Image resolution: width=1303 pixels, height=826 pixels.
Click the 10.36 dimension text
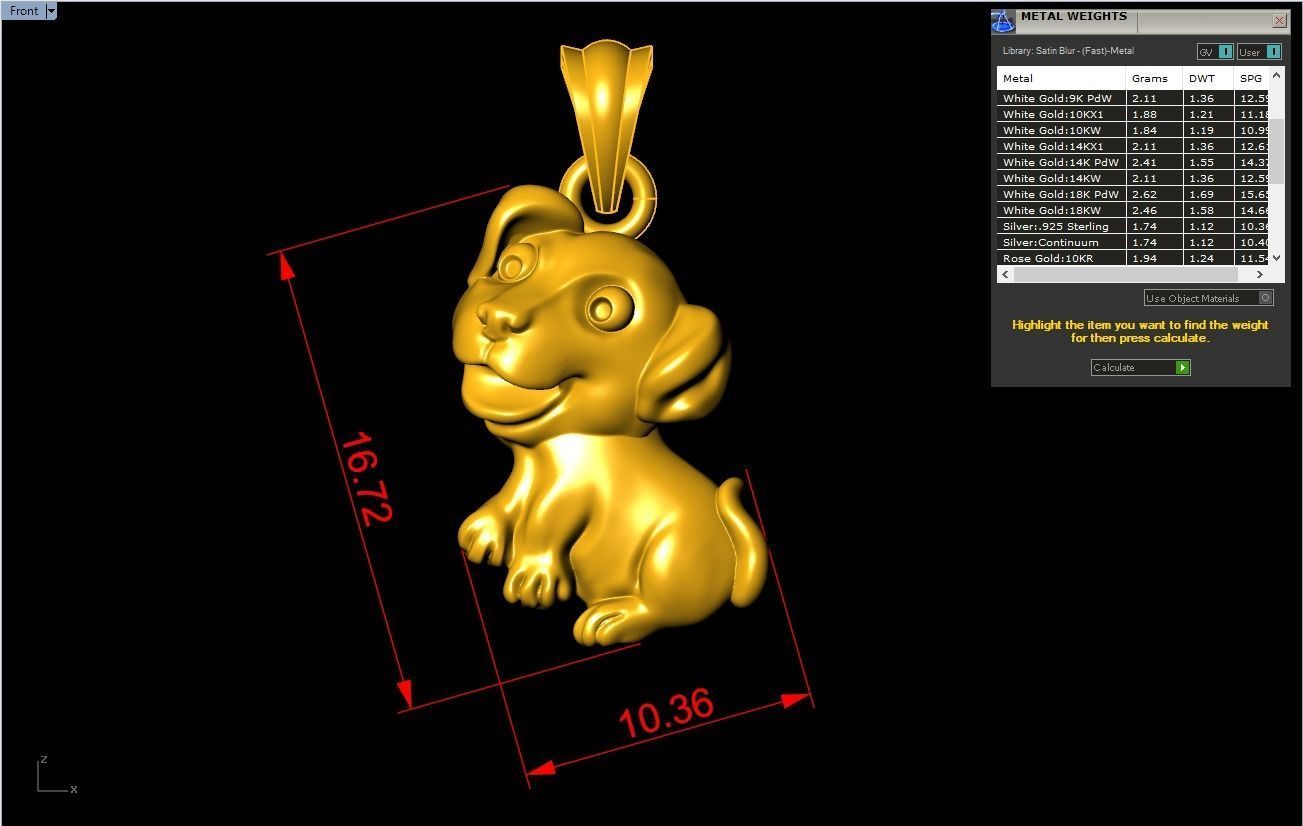pyautogui.click(x=666, y=713)
